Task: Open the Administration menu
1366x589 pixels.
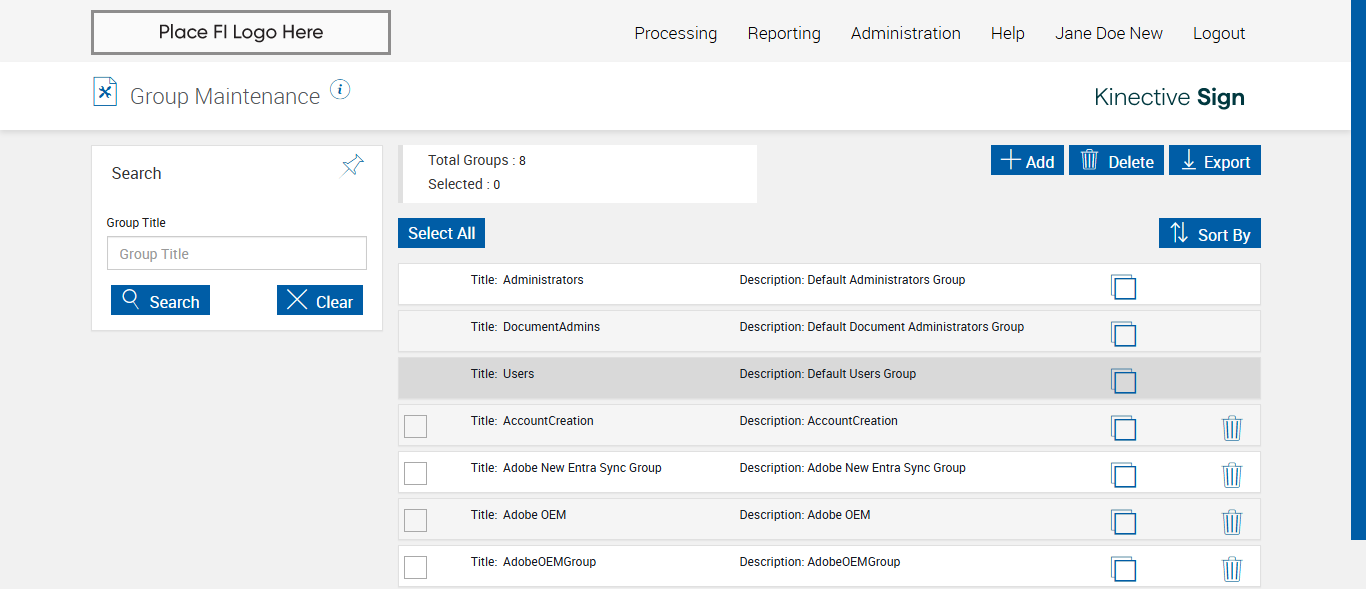Action: 905,33
